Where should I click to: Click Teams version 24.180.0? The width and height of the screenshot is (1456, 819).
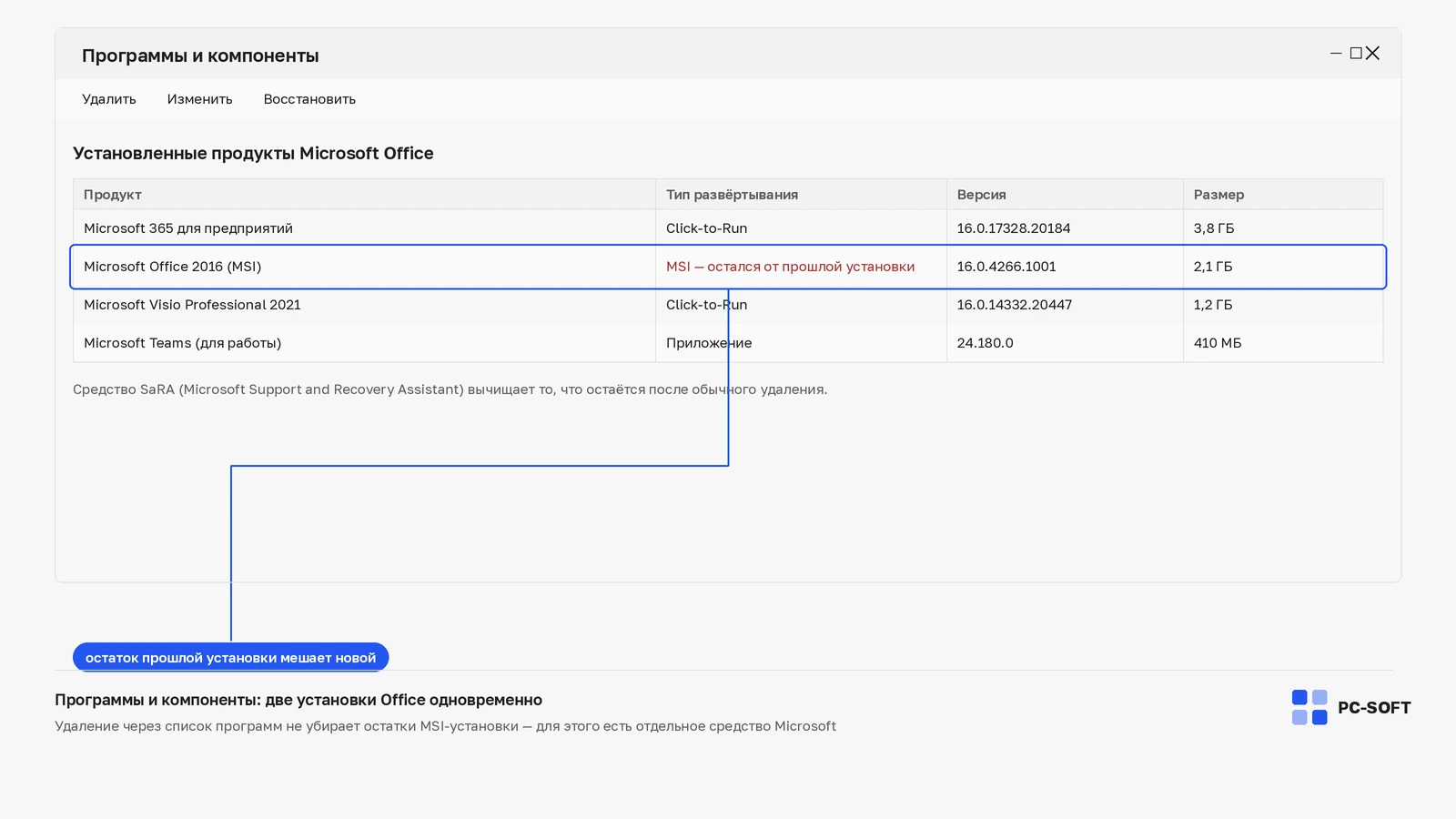(x=985, y=343)
